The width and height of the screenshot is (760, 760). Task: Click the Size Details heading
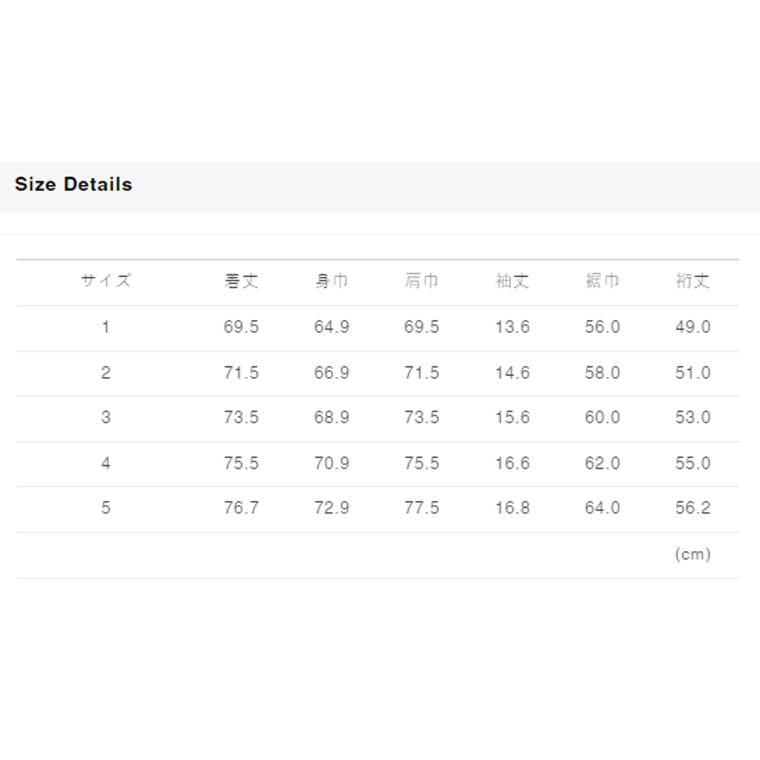click(x=73, y=184)
